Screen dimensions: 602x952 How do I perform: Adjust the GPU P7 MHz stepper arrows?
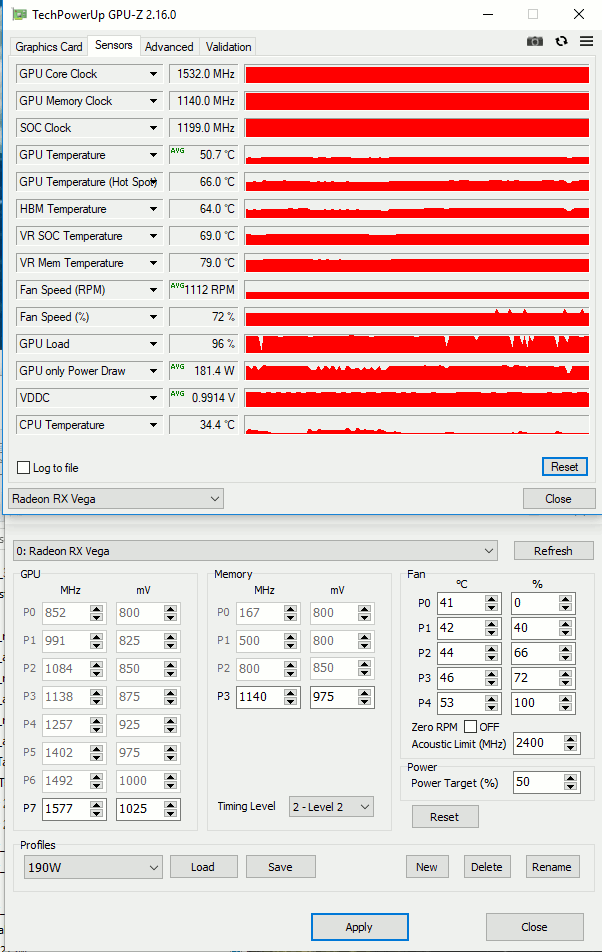click(x=96, y=809)
